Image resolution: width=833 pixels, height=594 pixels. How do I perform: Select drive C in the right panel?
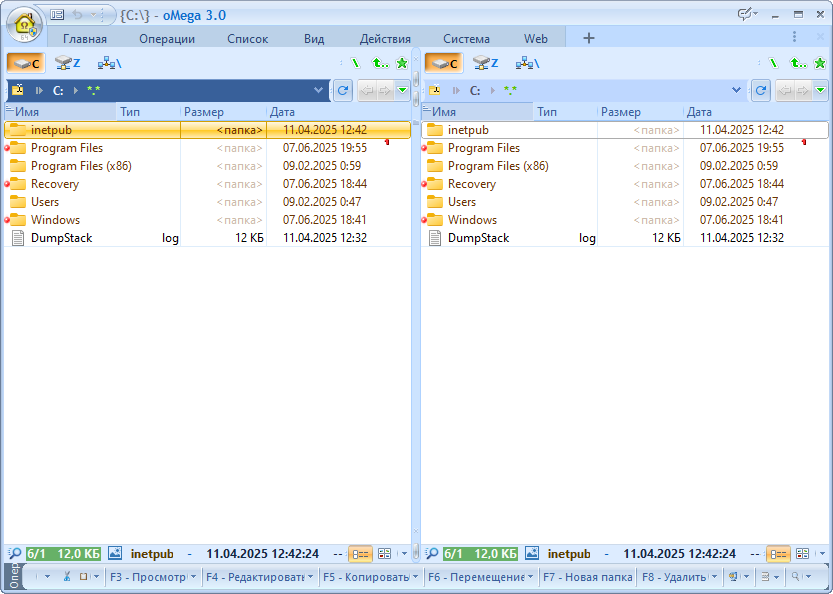(x=444, y=63)
